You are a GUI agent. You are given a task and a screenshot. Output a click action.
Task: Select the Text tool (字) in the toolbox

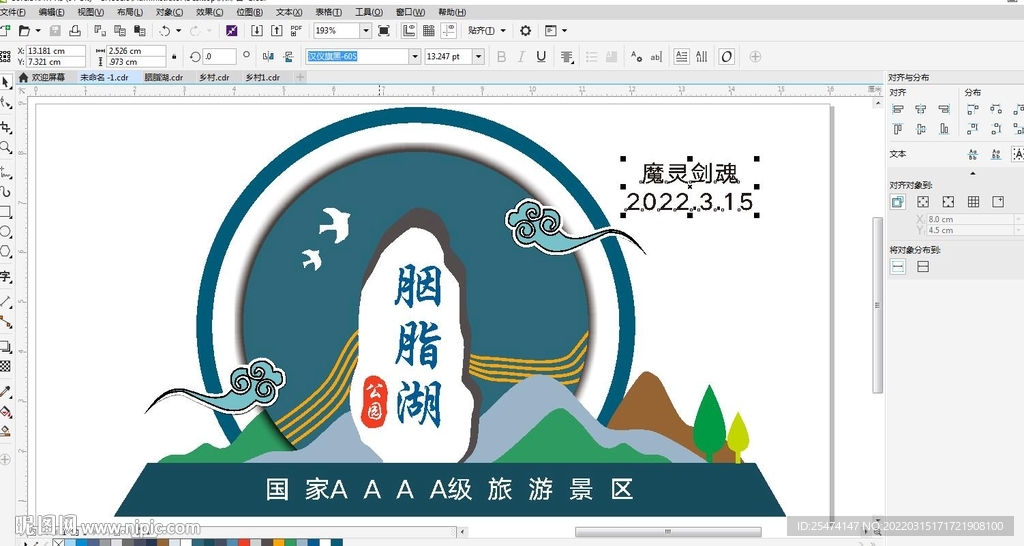(x=5, y=276)
